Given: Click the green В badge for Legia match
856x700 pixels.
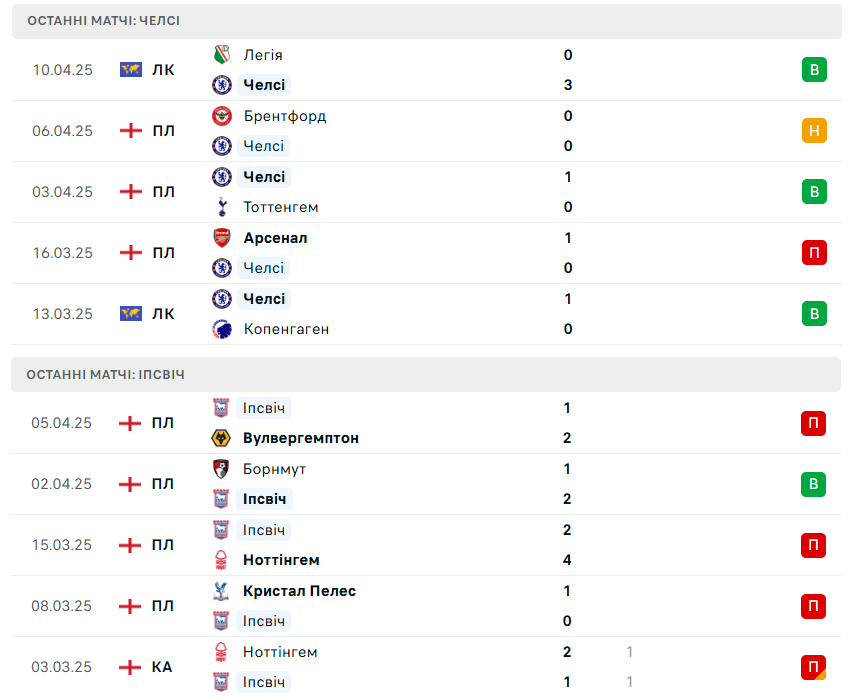Looking at the screenshot, I should [x=814, y=69].
